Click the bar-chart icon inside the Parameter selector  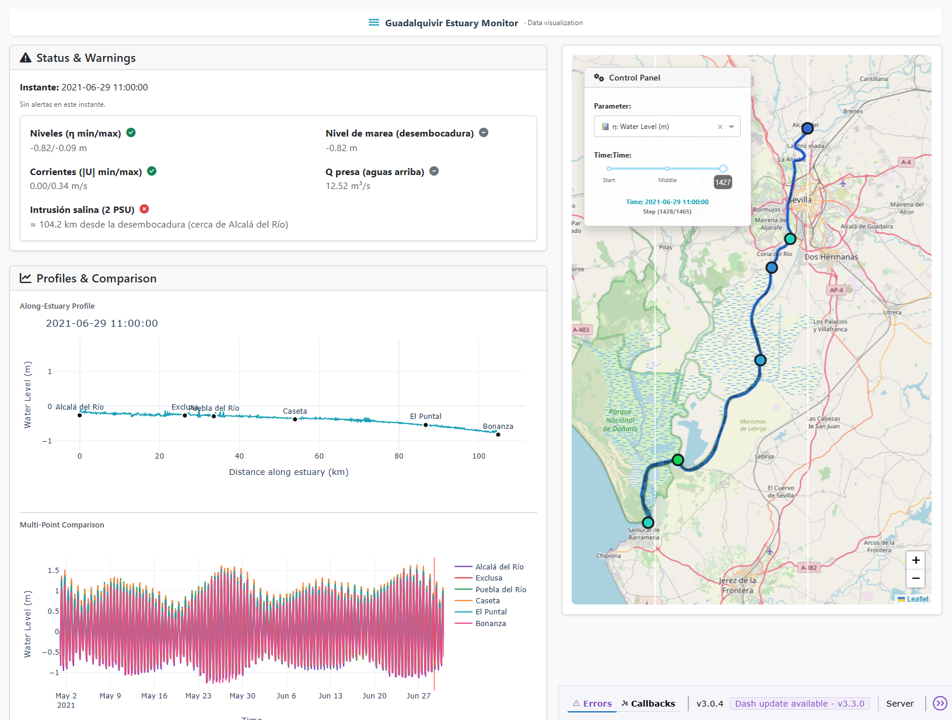point(605,127)
